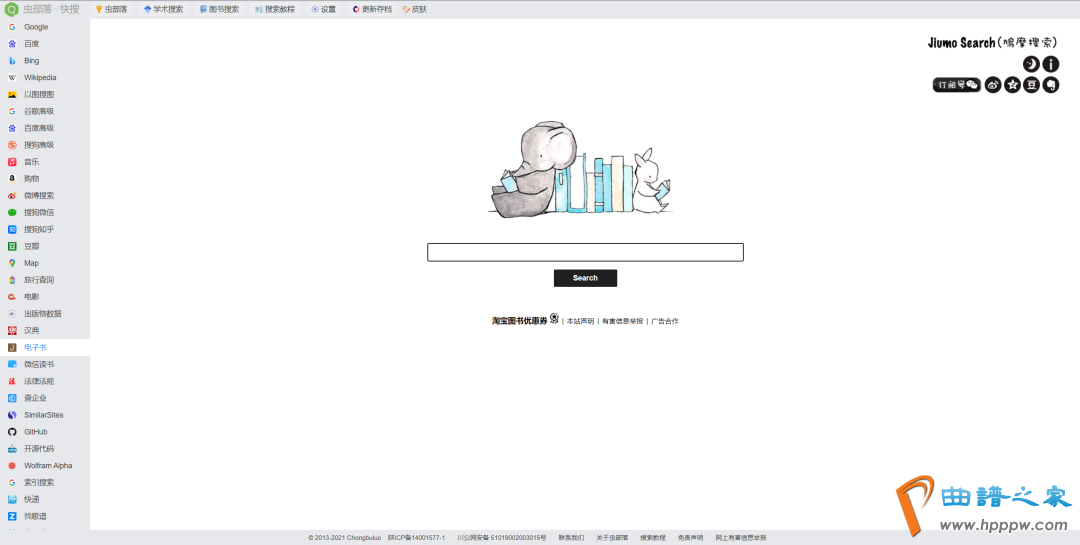This screenshot has width=1080, height=545.
Task: Open the Douban 豆 round icon
Action: point(1031,85)
